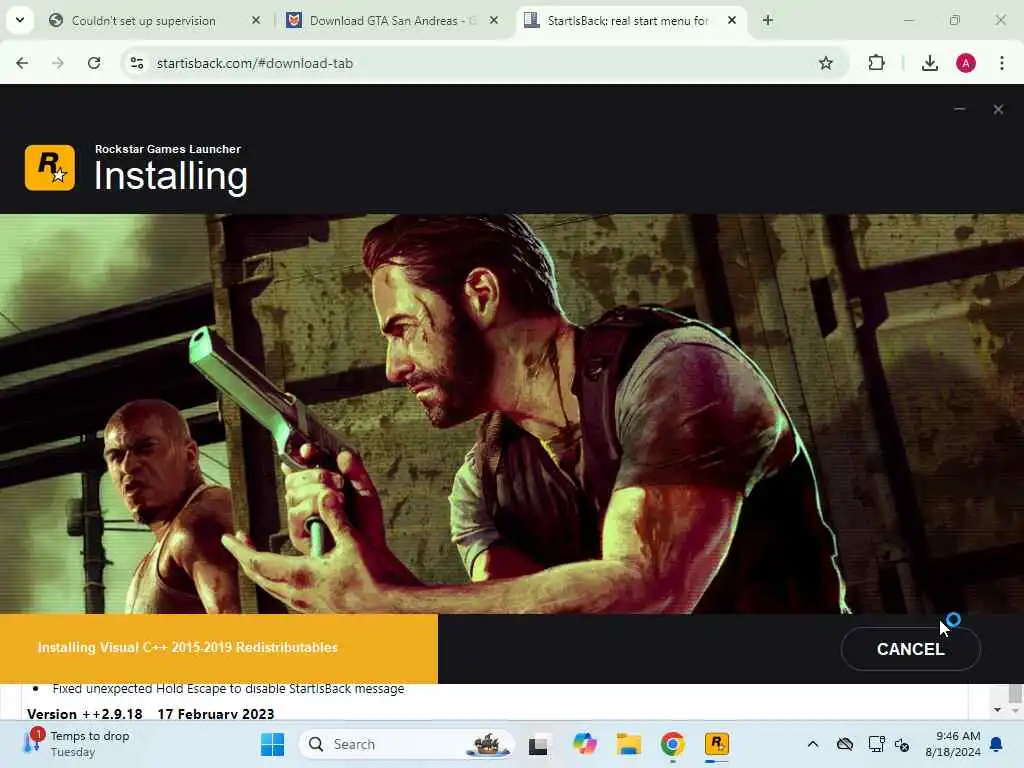Go forward in browser history
The height and width of the screenshot is (768, 1024).
tap(58, 63)
